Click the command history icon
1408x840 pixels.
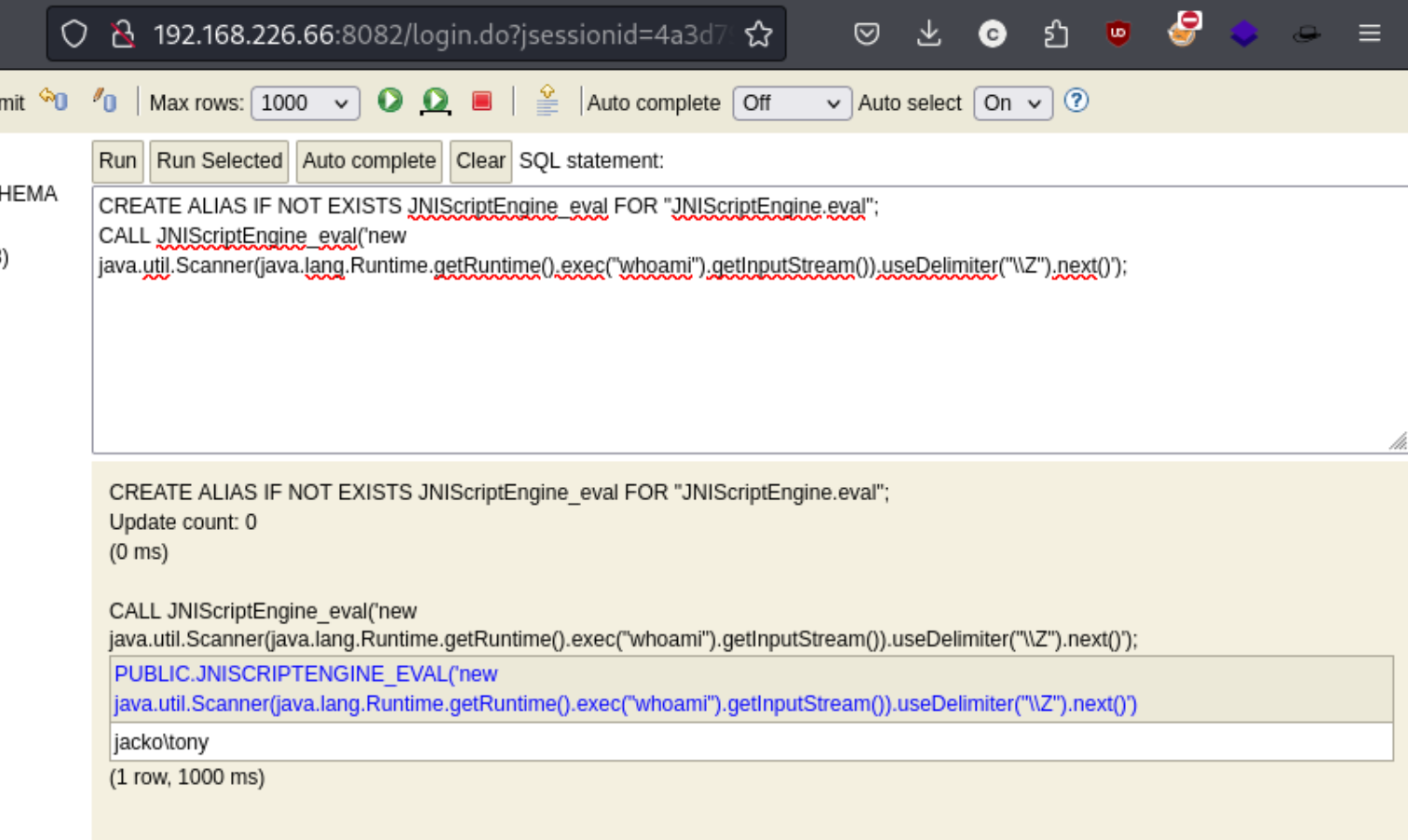[547, 101]
